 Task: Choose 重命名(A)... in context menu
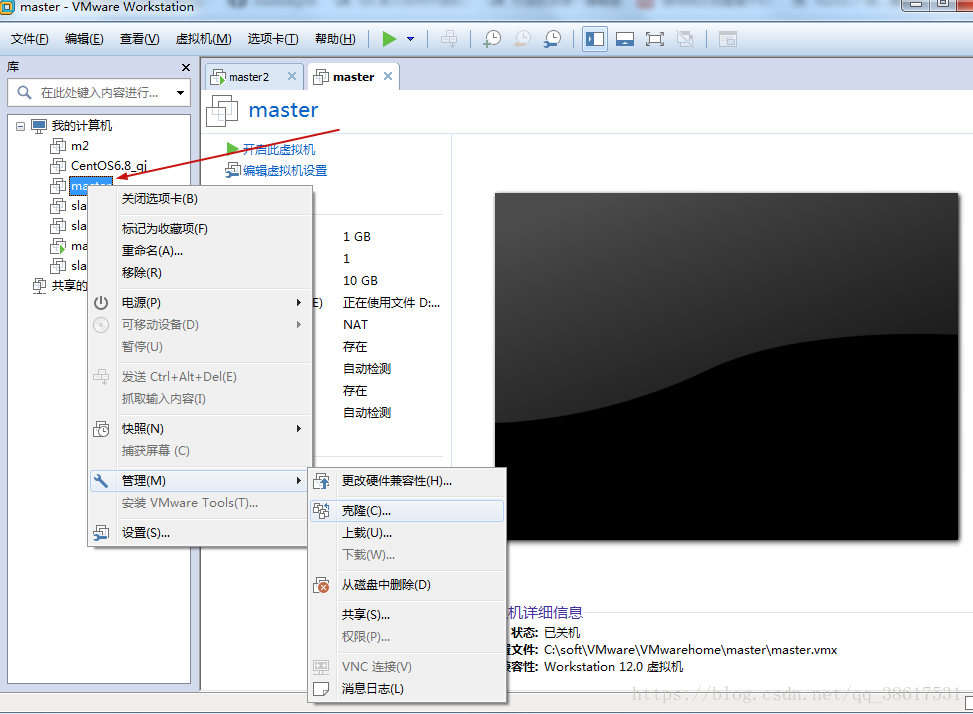point(199,251)
